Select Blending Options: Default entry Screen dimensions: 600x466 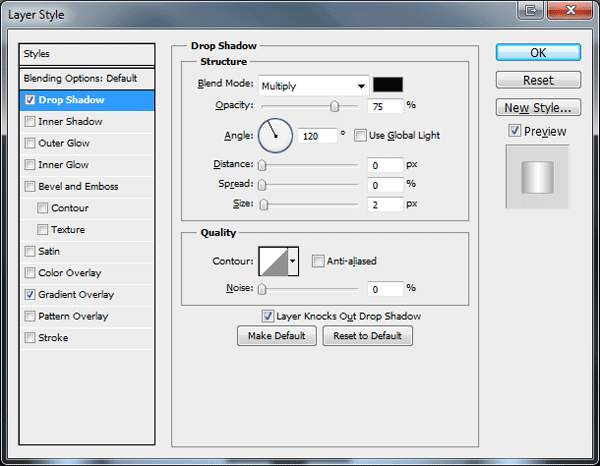pos(87,78)
